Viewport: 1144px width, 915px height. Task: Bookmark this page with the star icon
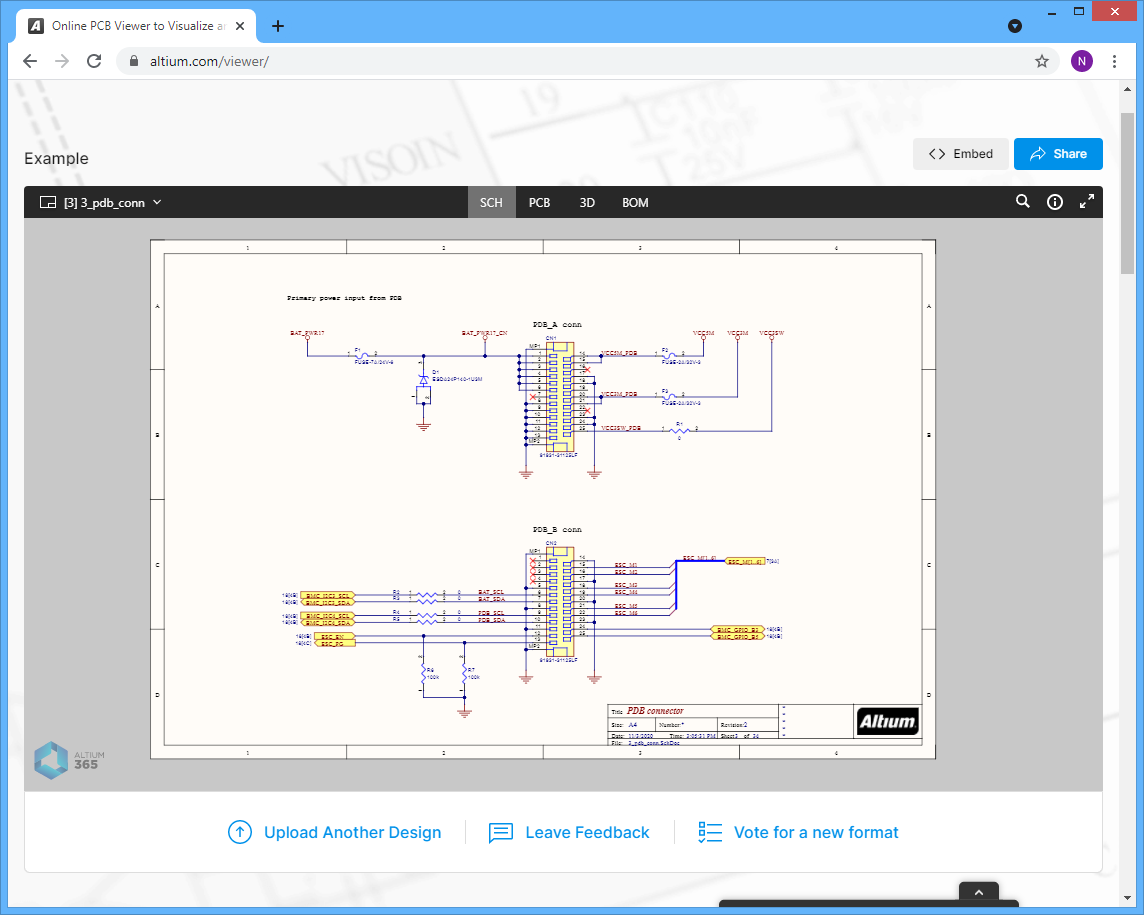coord(1041,61)
